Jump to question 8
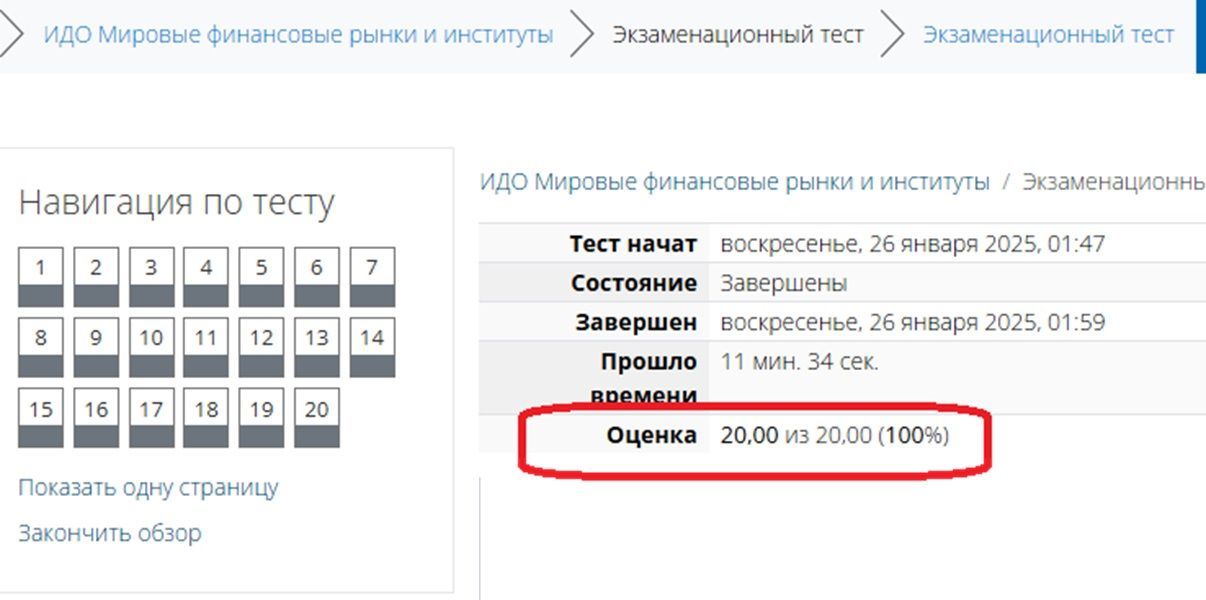Viewport: 1206px width, 600px height. tap(41, 348)
